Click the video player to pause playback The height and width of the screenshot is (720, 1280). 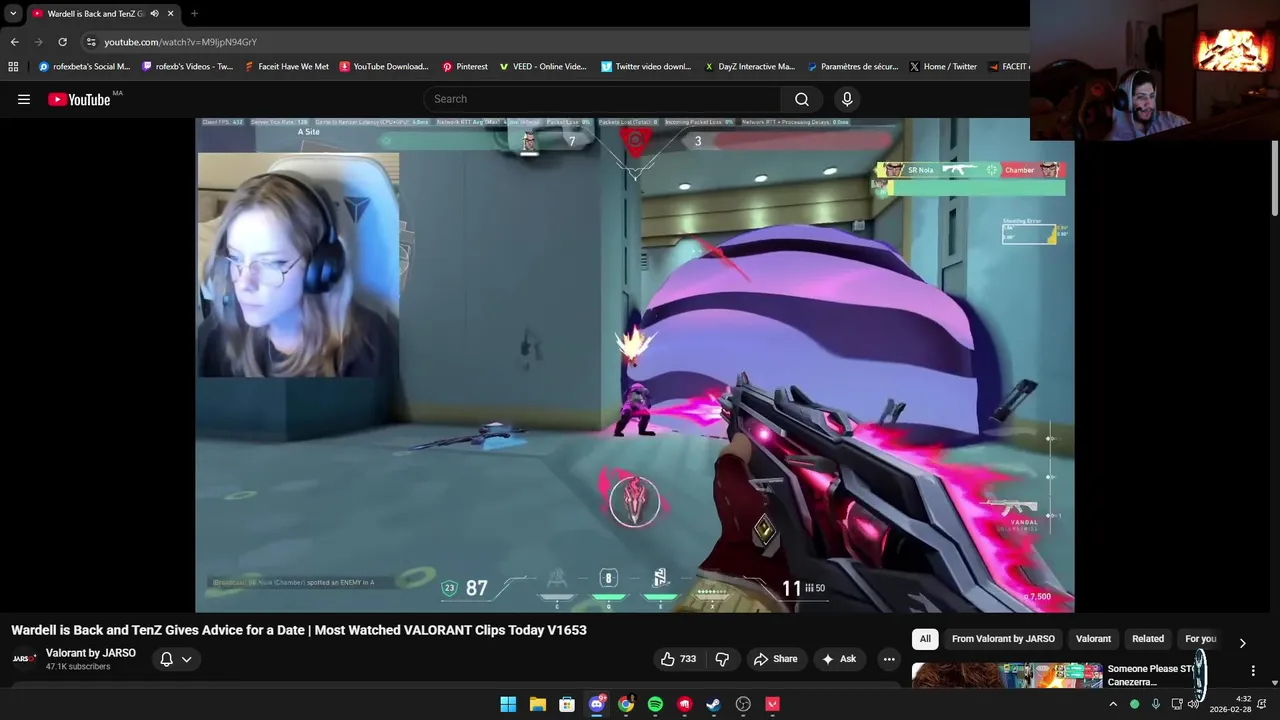(634, 365)
